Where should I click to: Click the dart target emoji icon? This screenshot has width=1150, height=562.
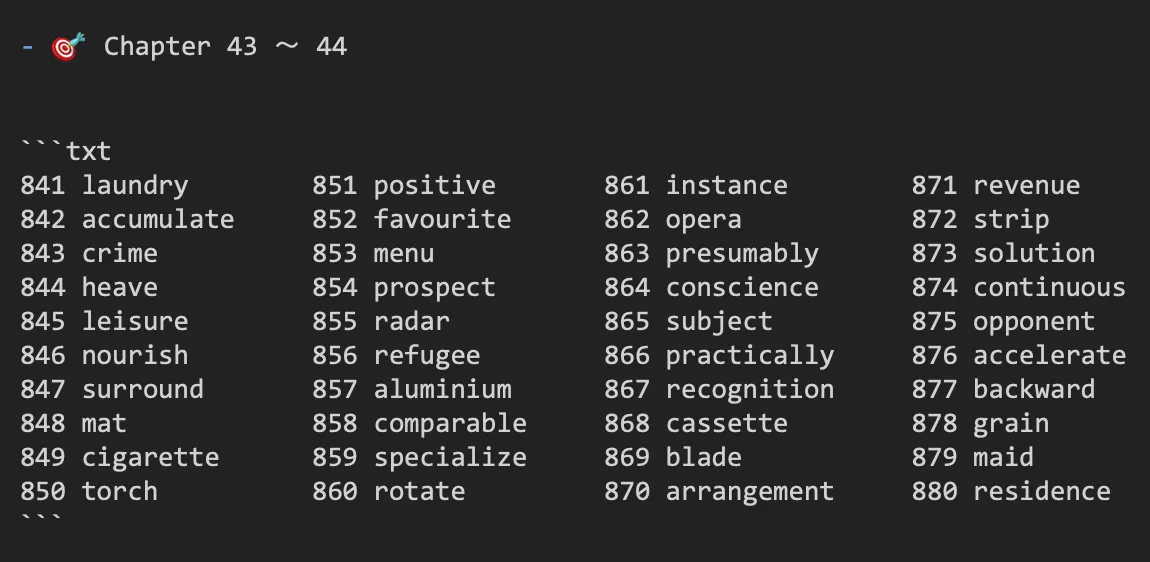point(68,46)
